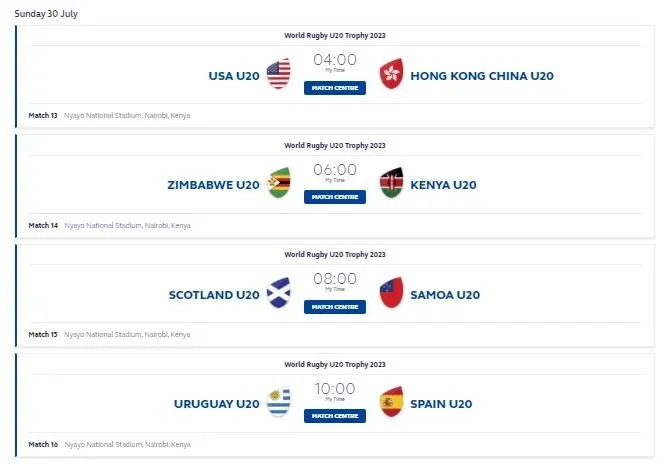Click the 04:00 kickoff time
The height and width of the screenshot is (464, 661).
coord(335,60)
